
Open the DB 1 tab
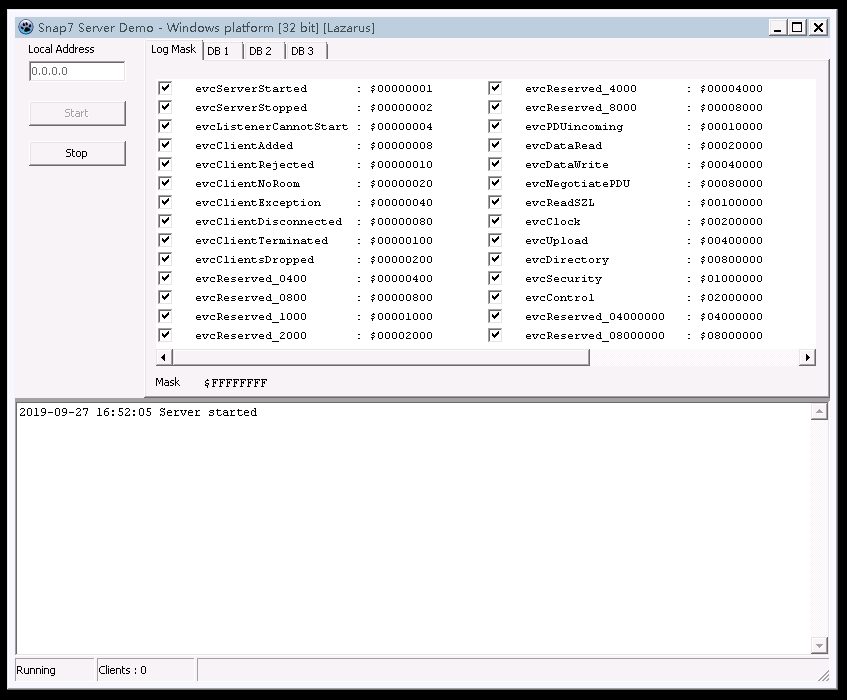coord(223,51)
